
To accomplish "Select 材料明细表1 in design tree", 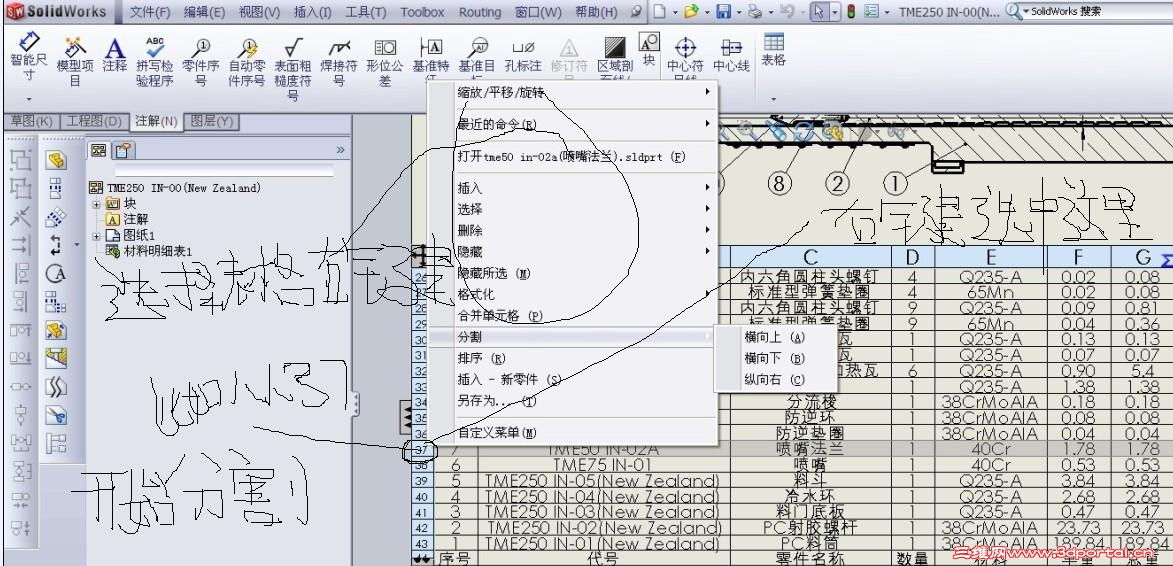I will 149,251.
